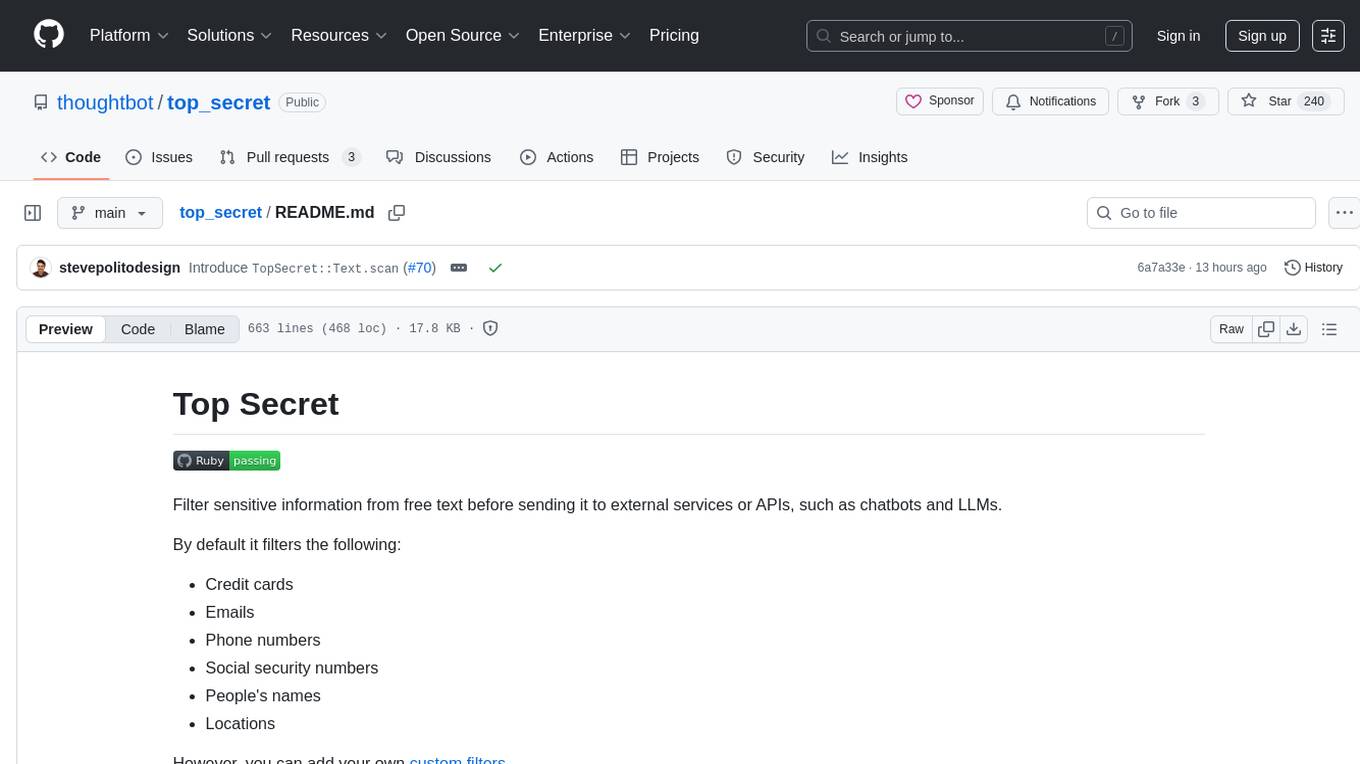Click the Ruby passing build badge

point(226,461)
